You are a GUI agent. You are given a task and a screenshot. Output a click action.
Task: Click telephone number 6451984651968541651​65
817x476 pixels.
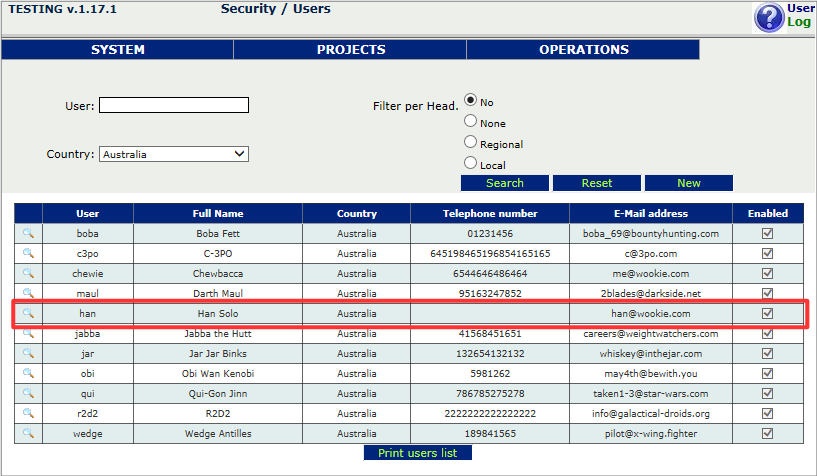click(x=490, y=254)
